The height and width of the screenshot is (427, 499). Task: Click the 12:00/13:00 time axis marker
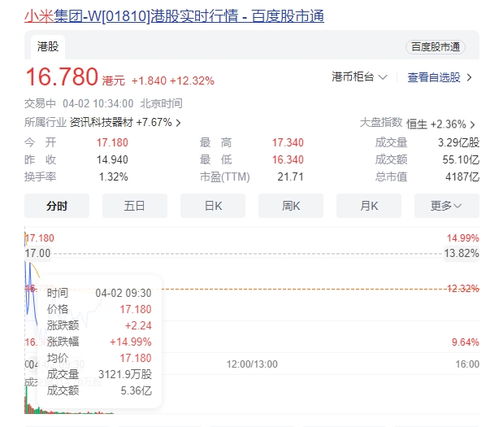[x=252, y=364]
